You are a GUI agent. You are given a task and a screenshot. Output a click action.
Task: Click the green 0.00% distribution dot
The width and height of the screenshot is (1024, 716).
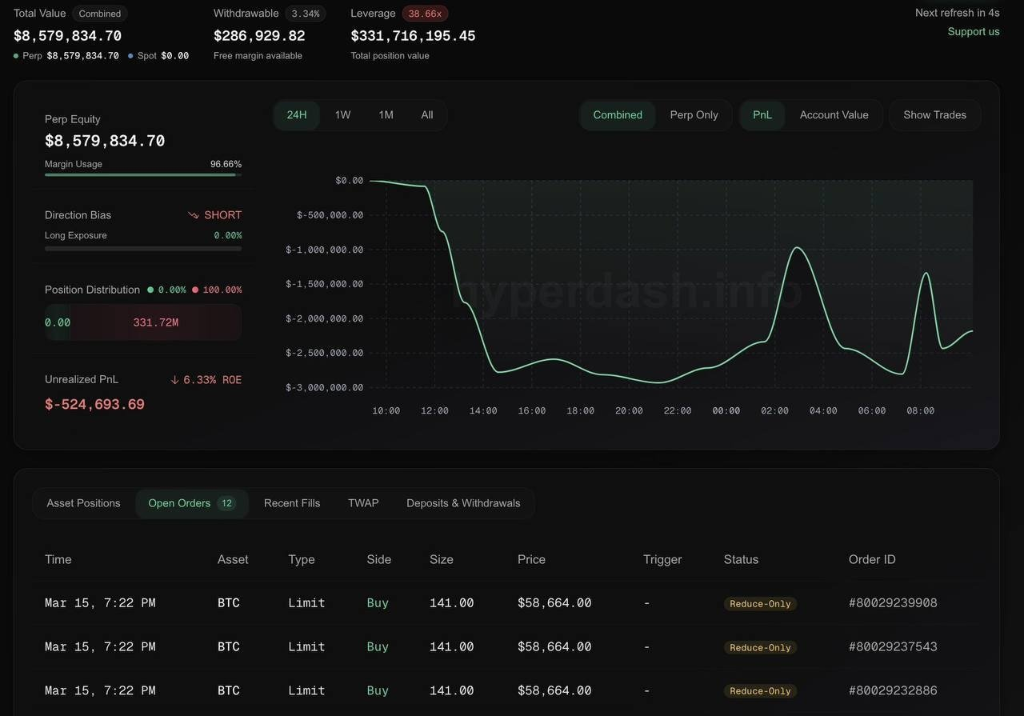[x=150, y=289]
